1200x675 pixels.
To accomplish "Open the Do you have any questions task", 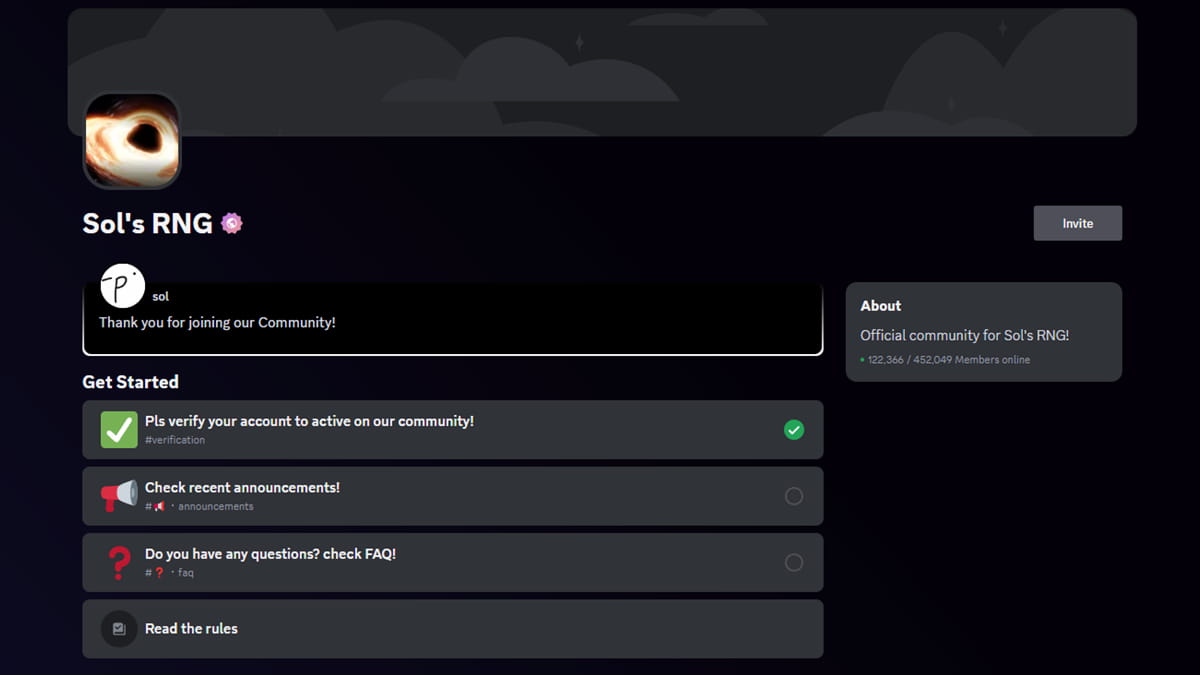I will tap(450, 562).
